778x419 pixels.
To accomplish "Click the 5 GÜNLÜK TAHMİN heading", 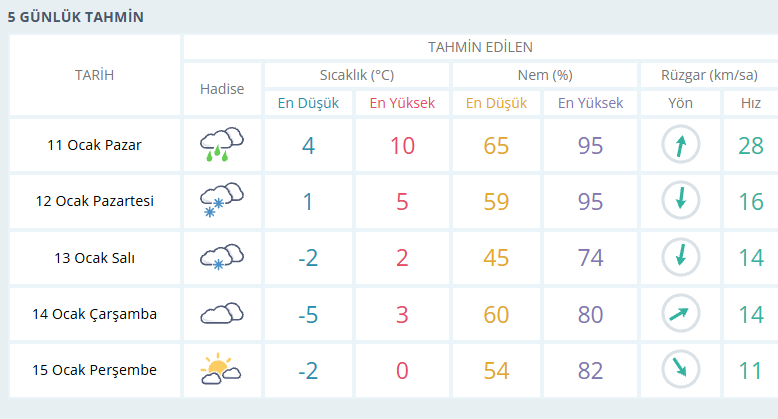I will pos(75,17).
